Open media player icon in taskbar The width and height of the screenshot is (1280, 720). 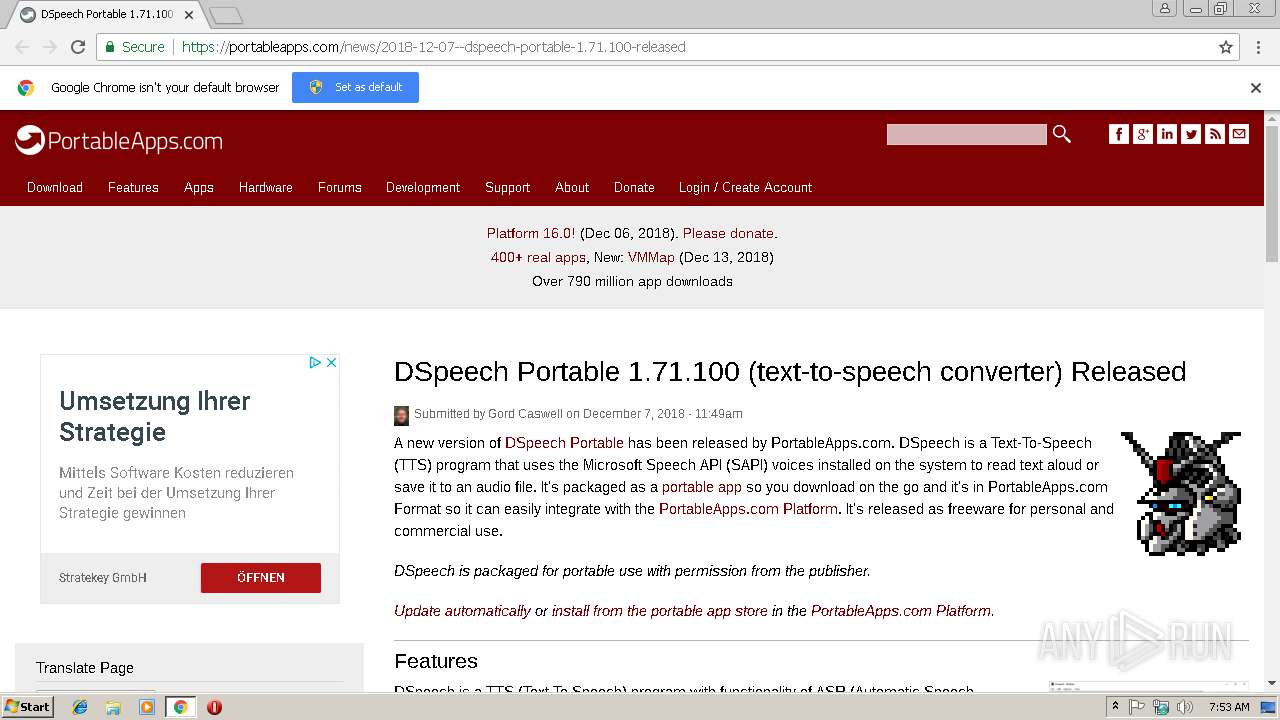click(x=147, y=707)
